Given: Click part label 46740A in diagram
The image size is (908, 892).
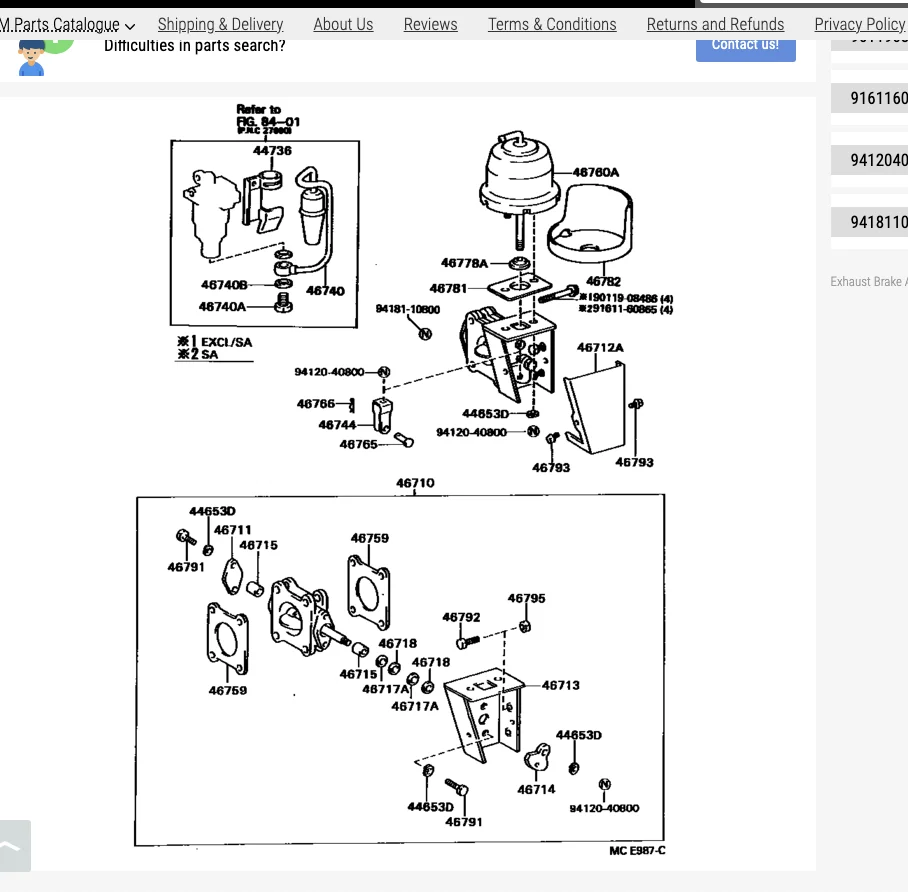Looking at the screenshot, I should coord(222,306).
